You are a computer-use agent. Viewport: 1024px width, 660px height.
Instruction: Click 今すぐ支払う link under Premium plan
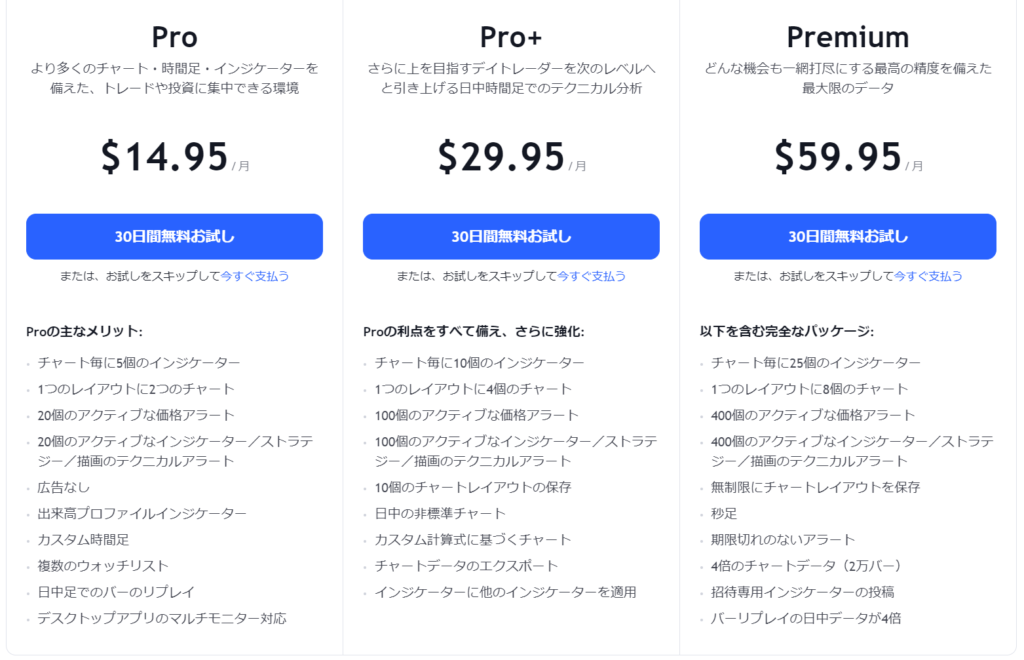tap(928, 276)
